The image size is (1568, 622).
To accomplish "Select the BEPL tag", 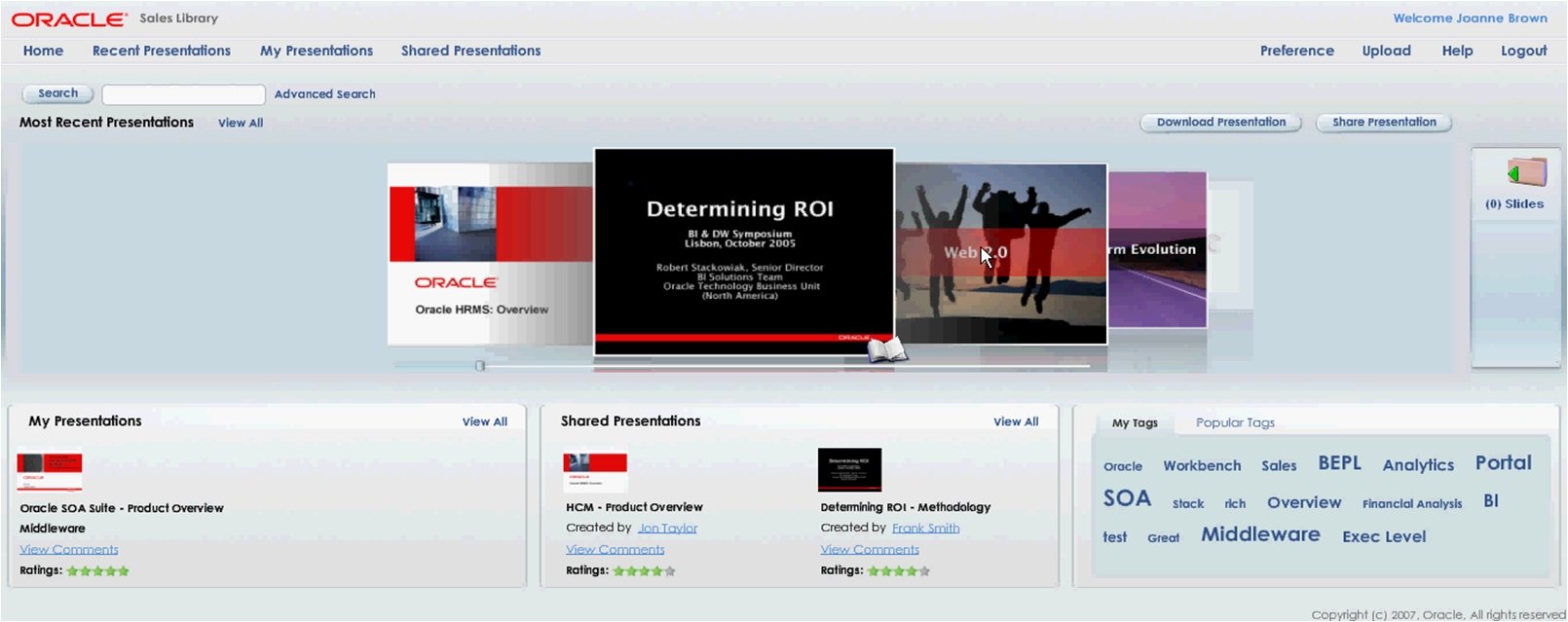I will coord(1340,463).
